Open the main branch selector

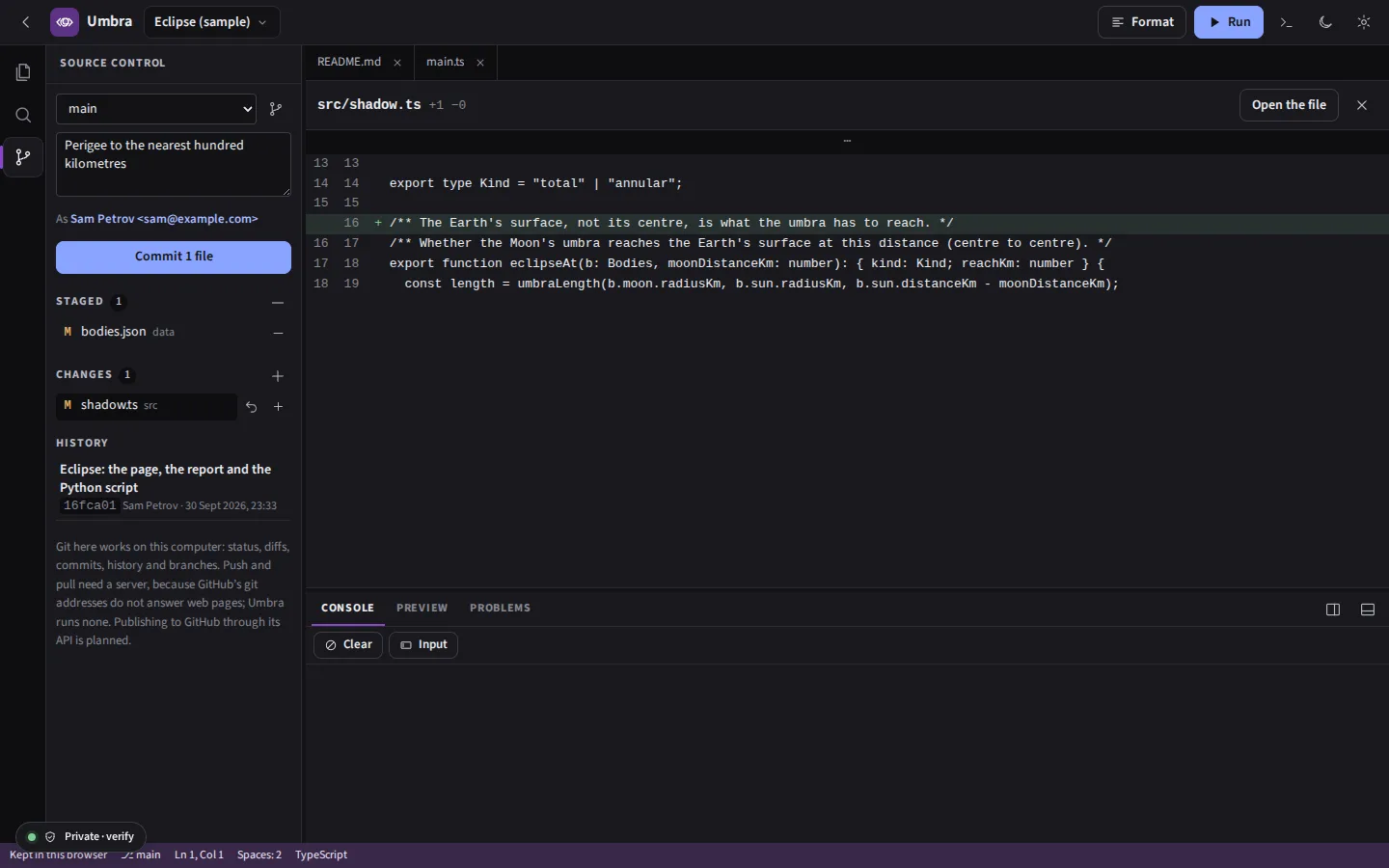tap(156, 109)
